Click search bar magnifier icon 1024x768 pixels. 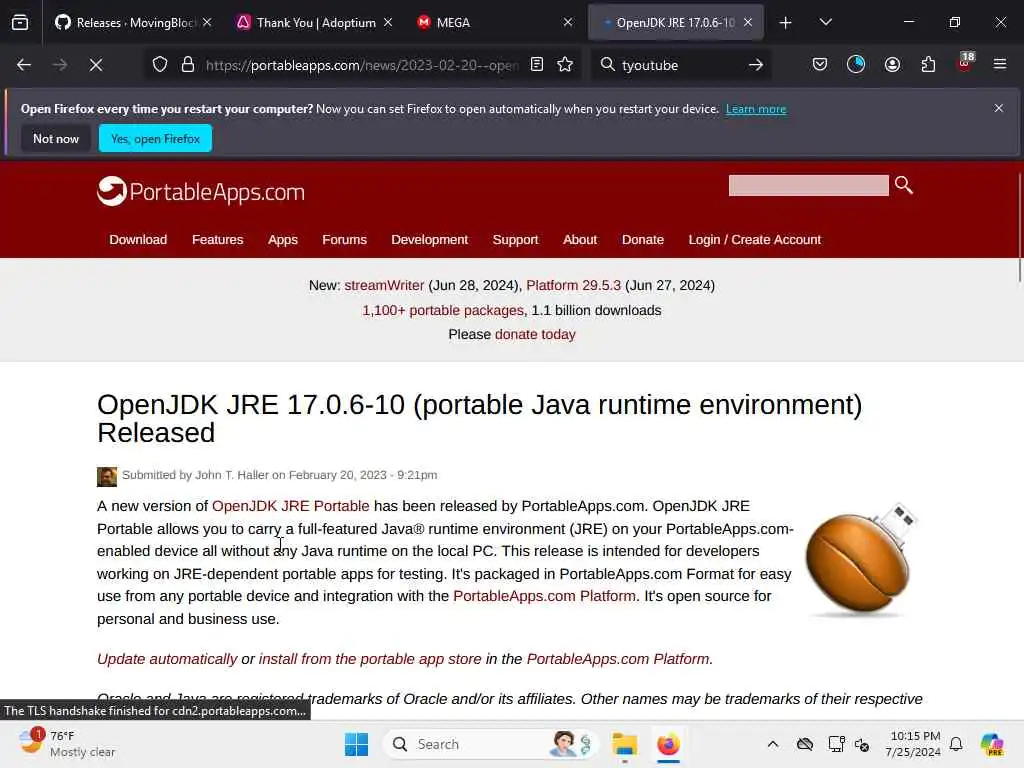607,64
